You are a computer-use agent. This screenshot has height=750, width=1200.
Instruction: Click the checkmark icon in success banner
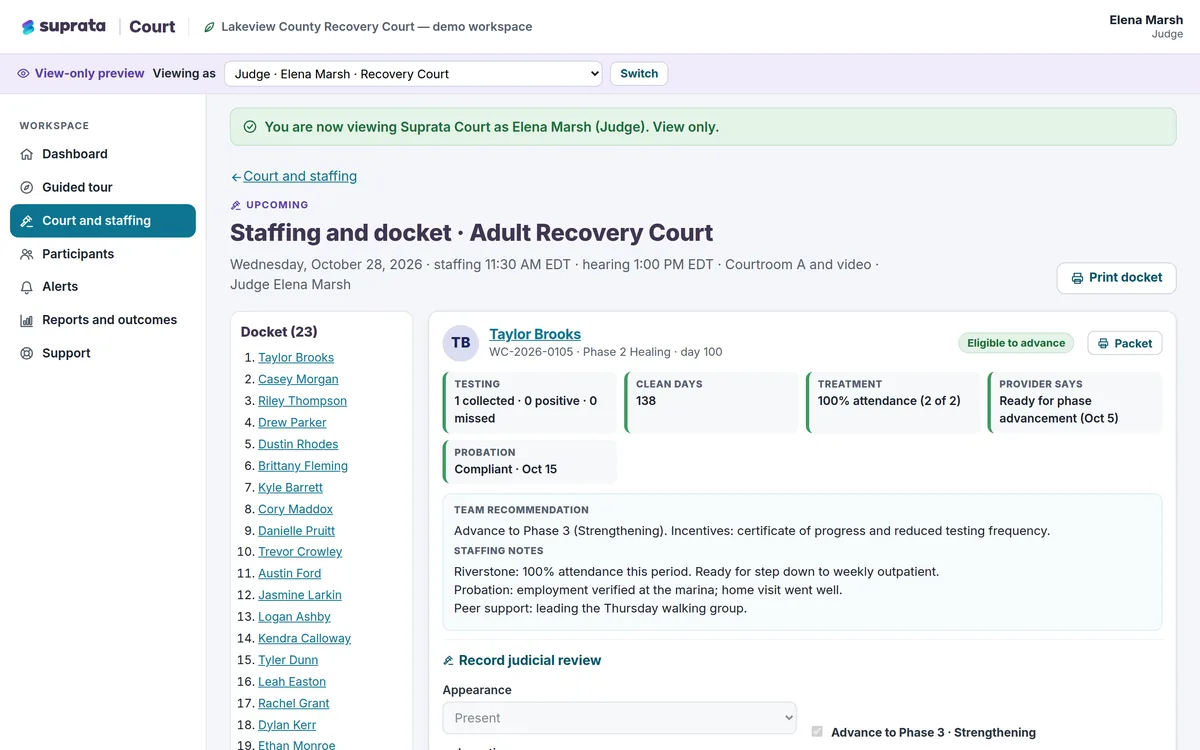(x=250, y=127)
